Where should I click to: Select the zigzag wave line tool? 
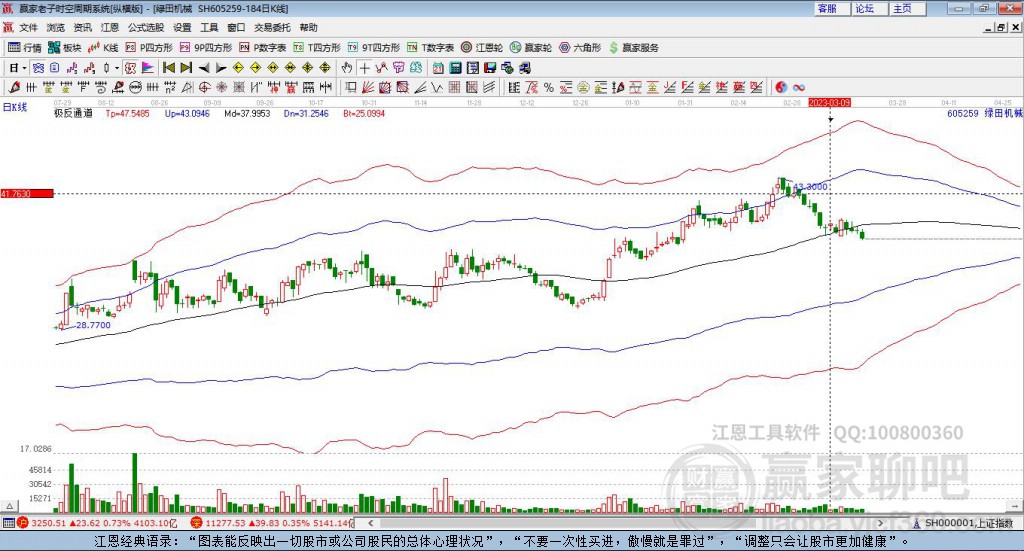pos(437,87)
